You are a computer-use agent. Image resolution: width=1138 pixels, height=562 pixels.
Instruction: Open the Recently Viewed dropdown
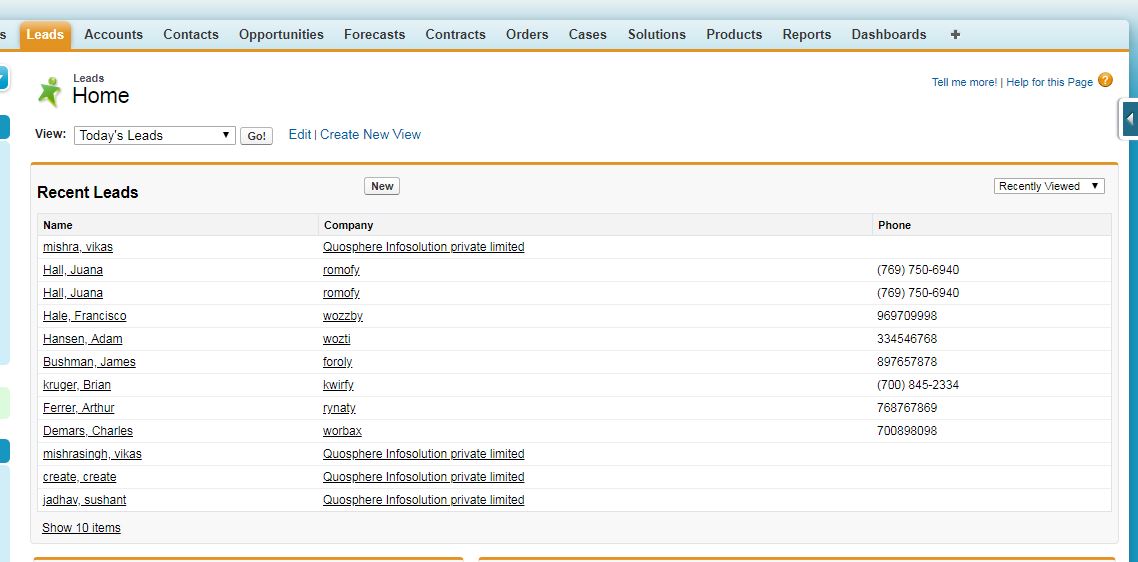(x=1049, y=186)
